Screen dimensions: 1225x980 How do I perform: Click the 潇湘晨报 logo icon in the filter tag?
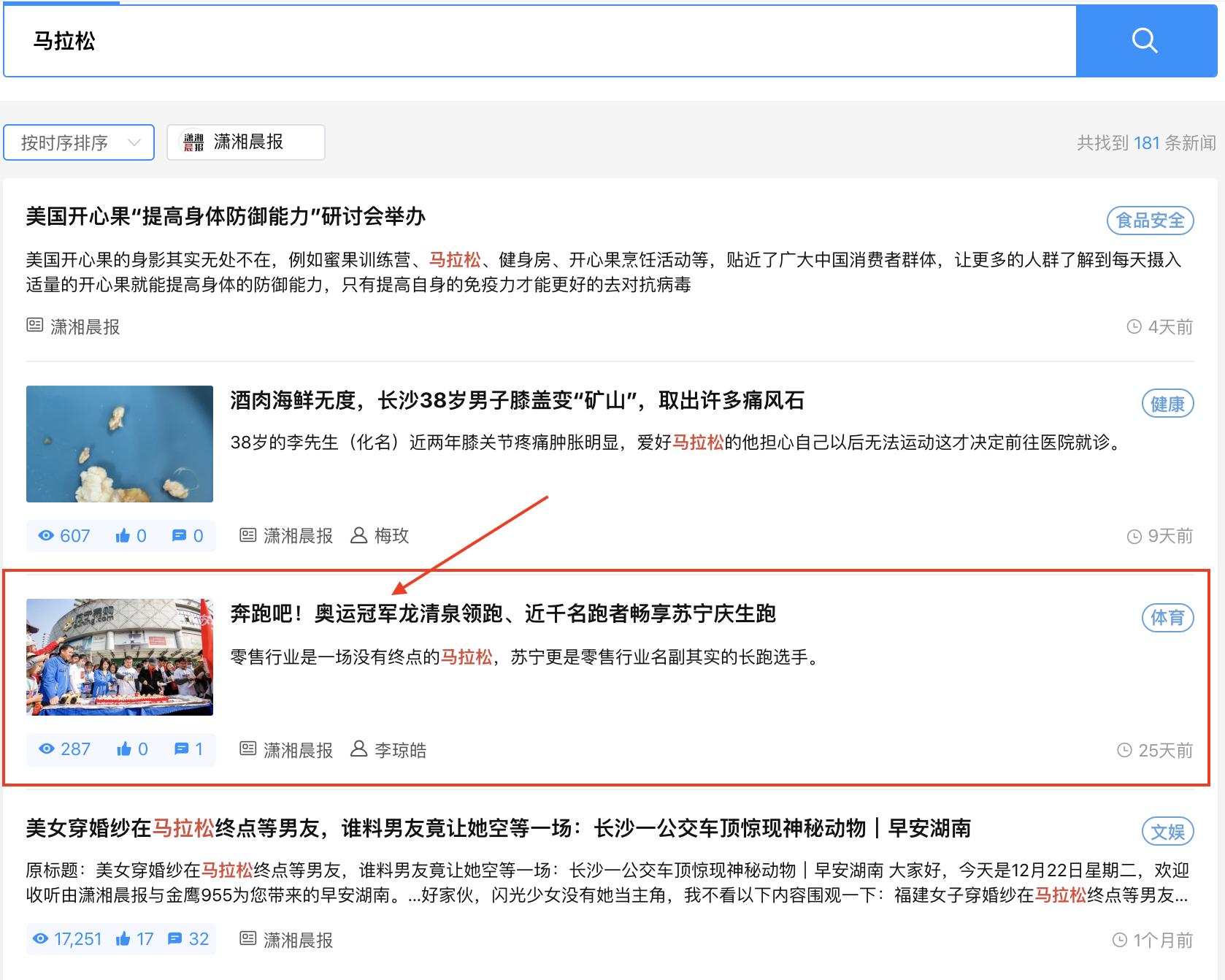(x=193, y=142)
